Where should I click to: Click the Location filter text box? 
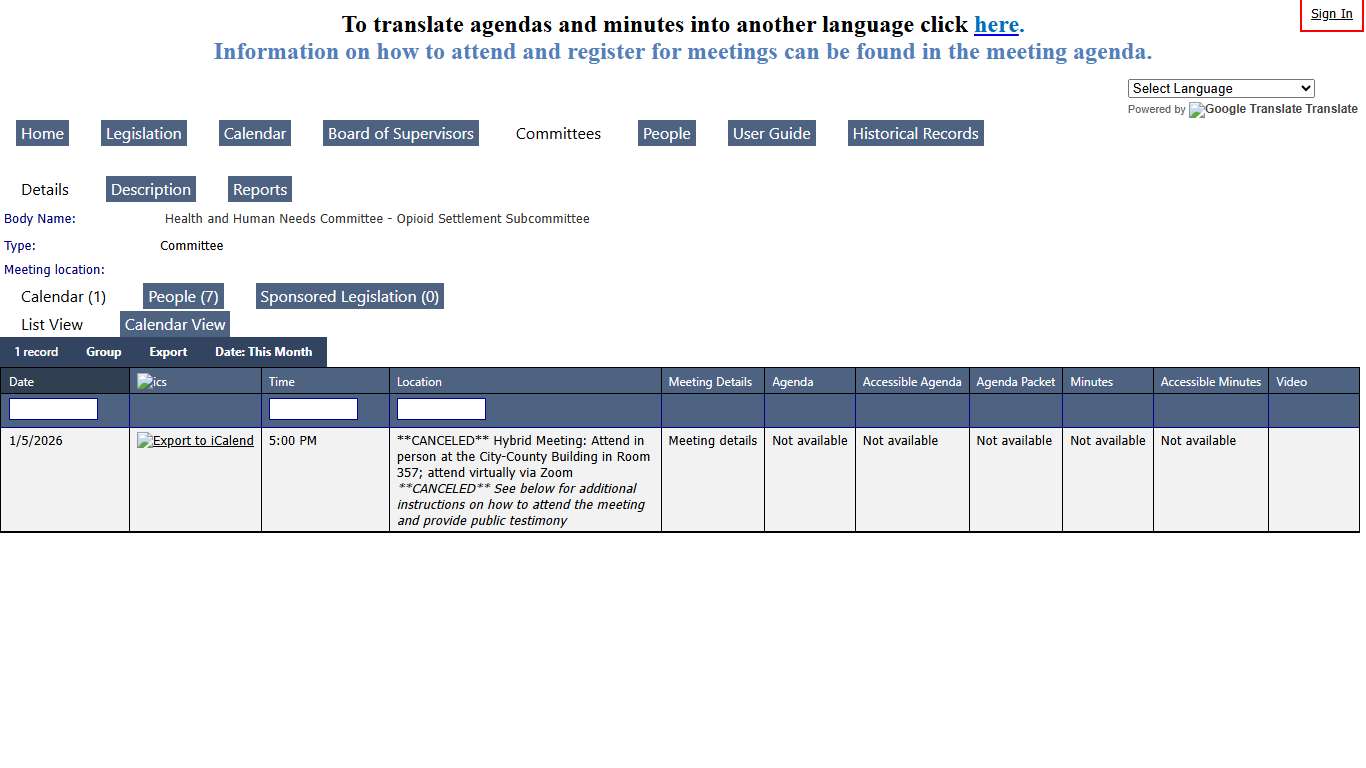pyautogui.click(x=441, y=409)
